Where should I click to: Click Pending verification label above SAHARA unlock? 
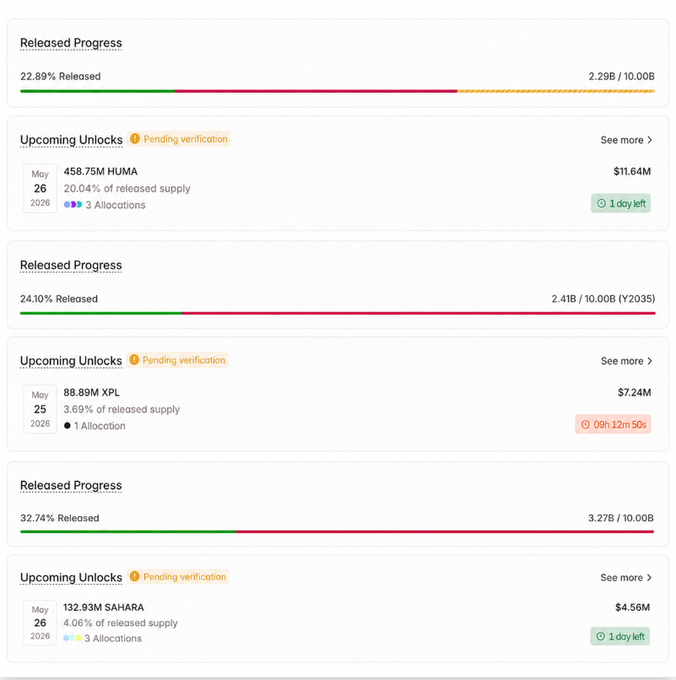tap(185, 577)
